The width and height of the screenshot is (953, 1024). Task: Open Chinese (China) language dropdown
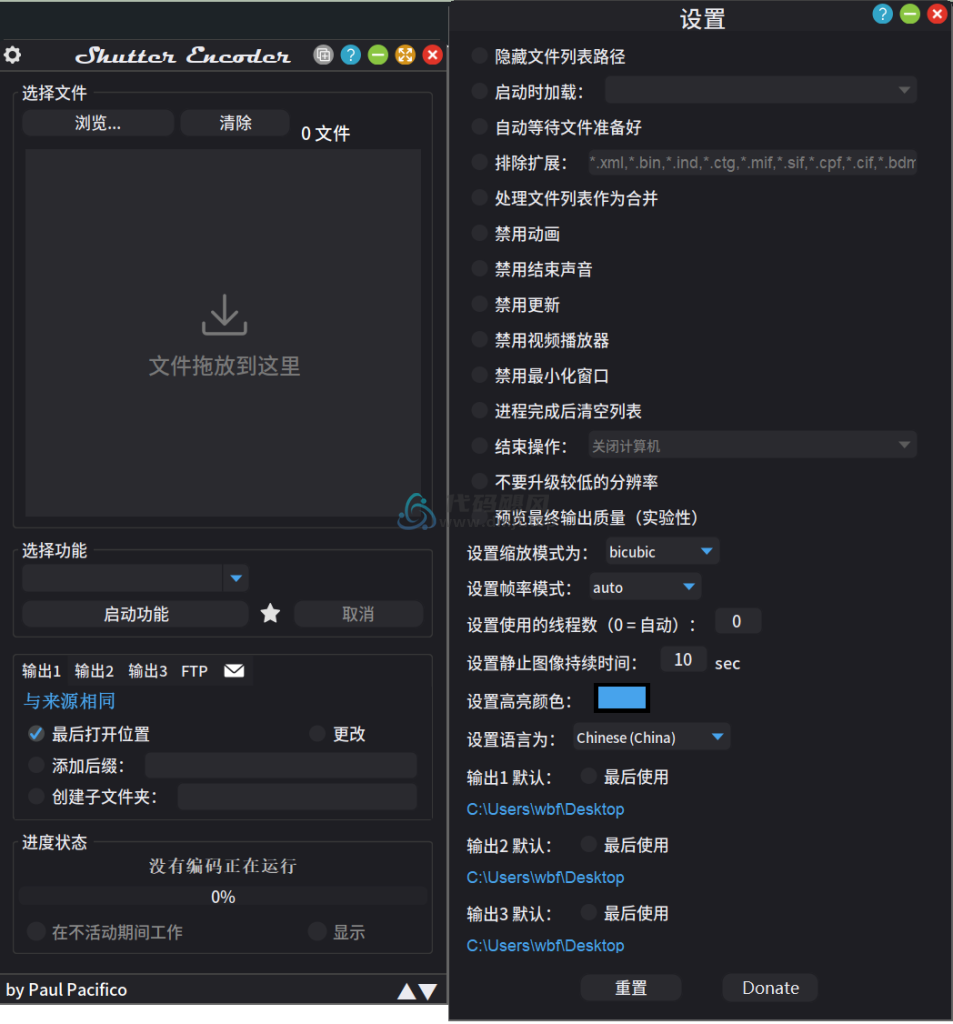pos(652,737)
